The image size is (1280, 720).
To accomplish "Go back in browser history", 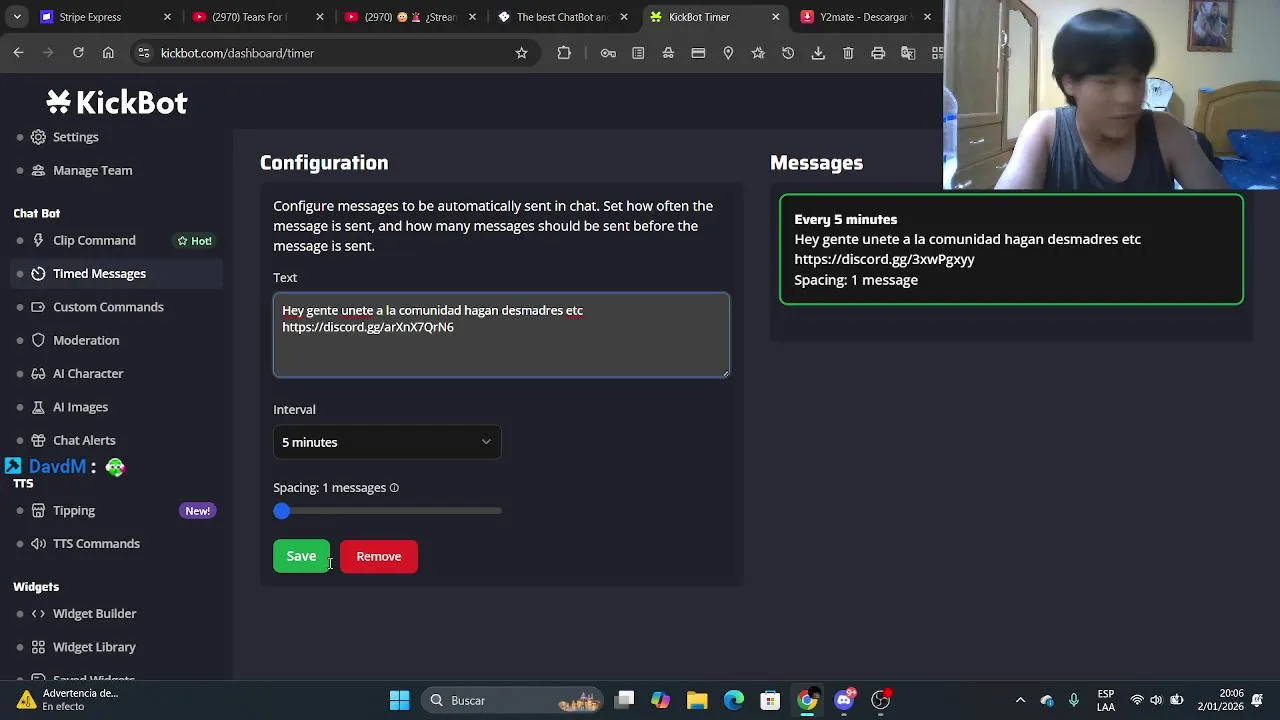I will pos(18,53).
